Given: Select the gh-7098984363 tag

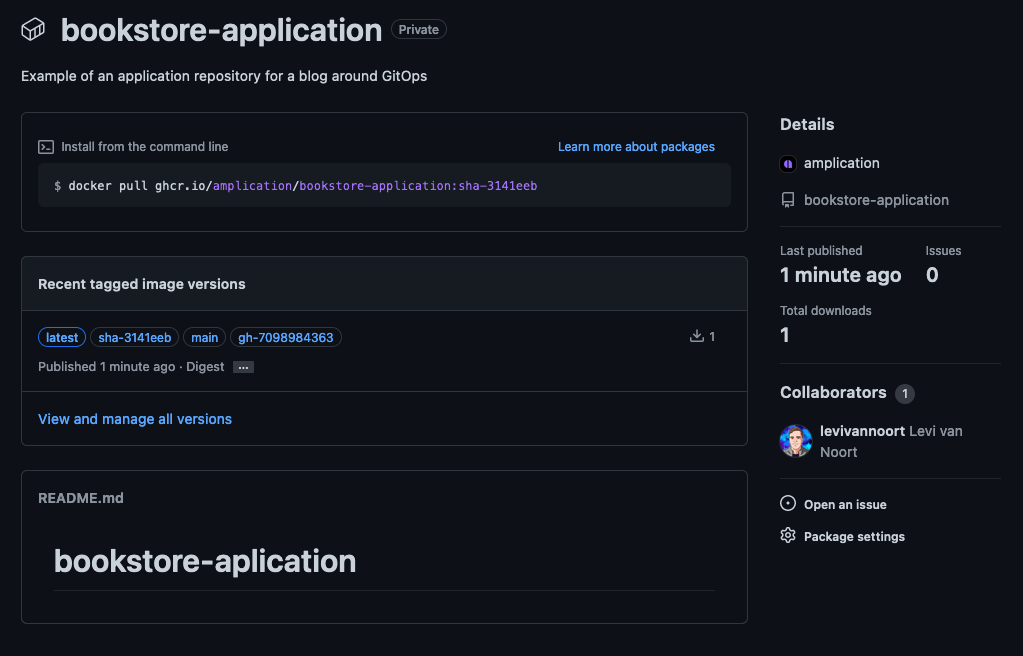Looking at the screenshot, I should tap(286, 337).
